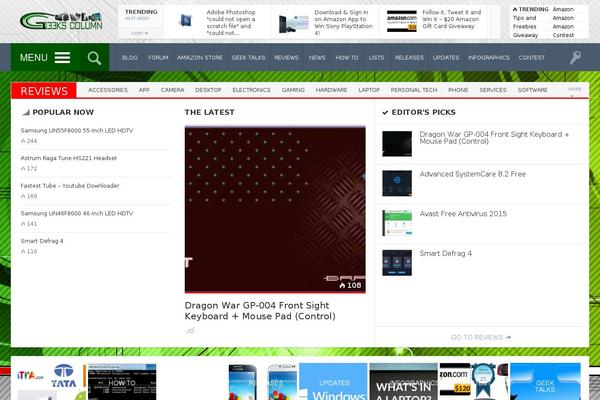The width and height of the screenshot is (600, 400).
Task: Click the red REVIEWS section heading
Action: [44, 91]
